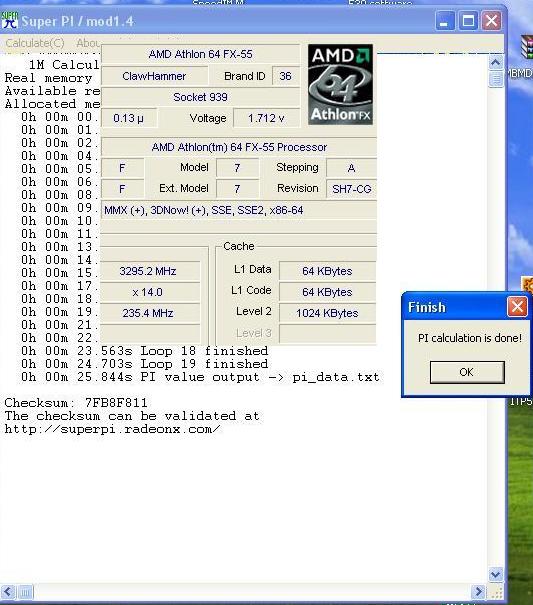
Task: Minimize the Super PI window
Action: [x=445, y=20]
